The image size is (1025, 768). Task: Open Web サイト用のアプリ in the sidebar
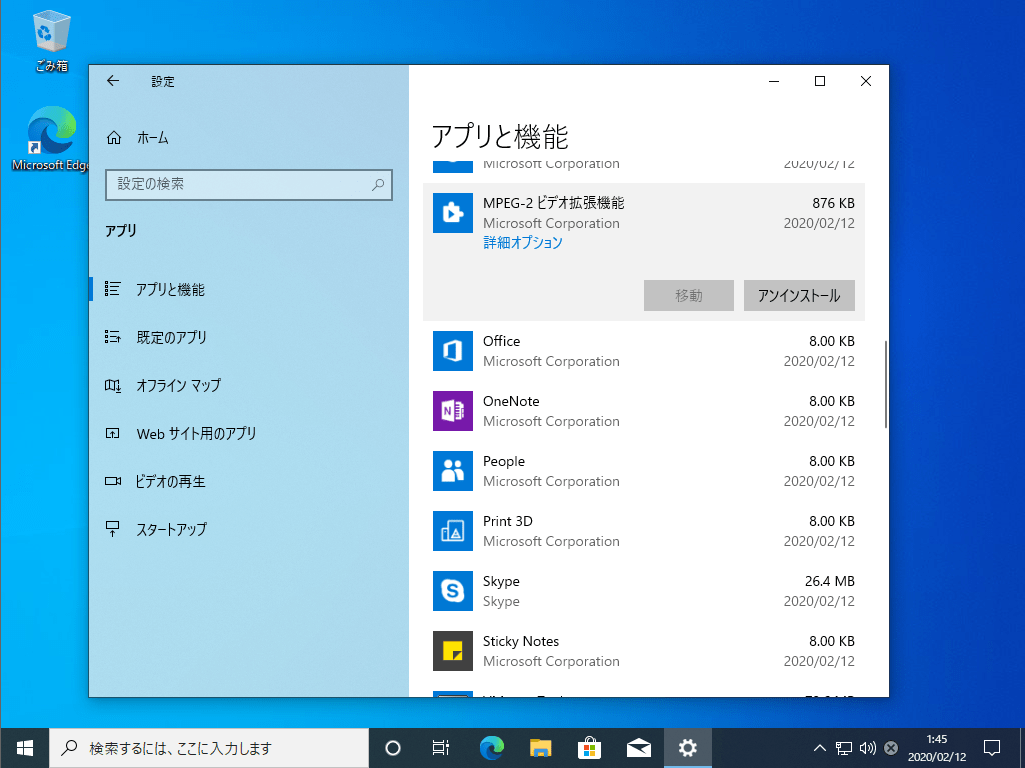248,433
